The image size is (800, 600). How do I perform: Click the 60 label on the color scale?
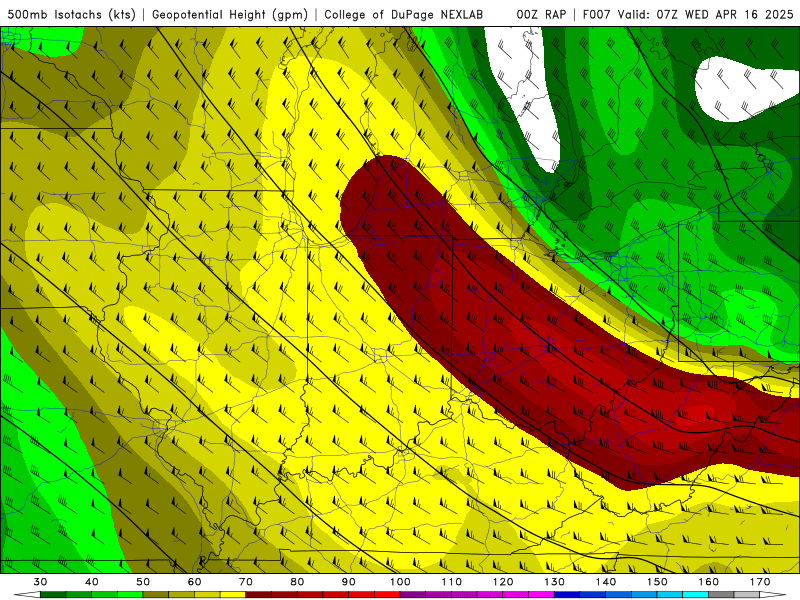(194, 582)
